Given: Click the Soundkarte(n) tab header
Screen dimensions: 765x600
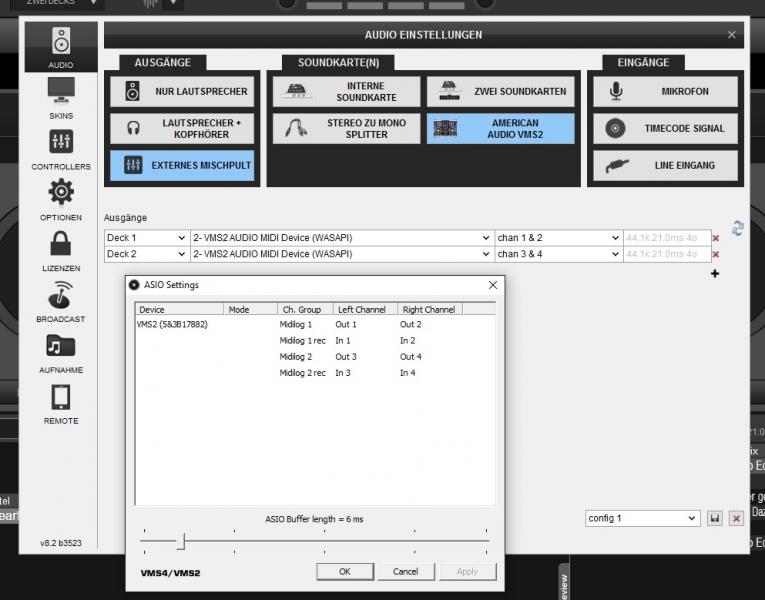Looking at the screenshot, I should pos(338,62).
